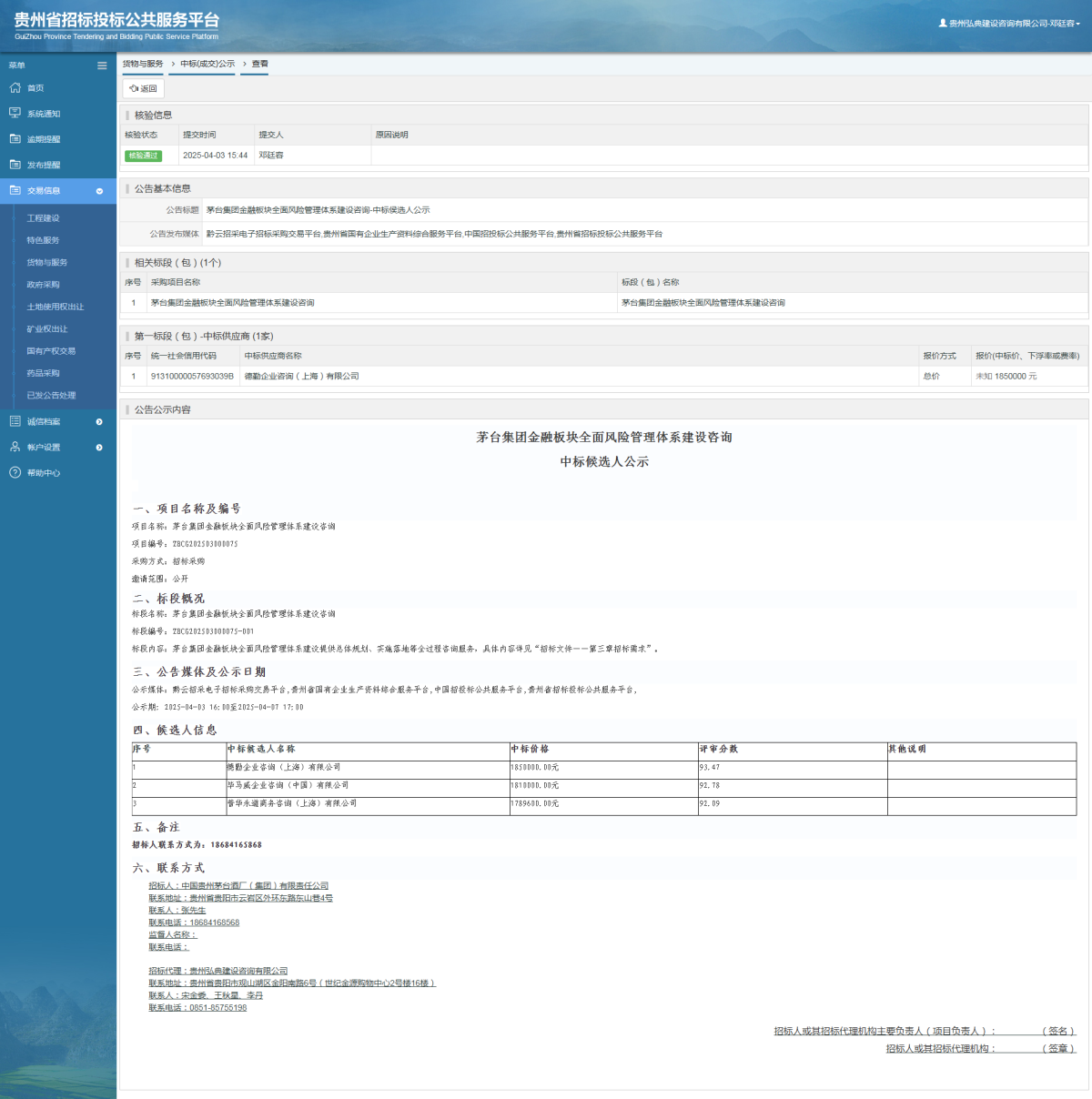This screenshot has height=1099, width=1092.
Task: Click the 系统通知 monitor icon
Action: pos(15,114)
